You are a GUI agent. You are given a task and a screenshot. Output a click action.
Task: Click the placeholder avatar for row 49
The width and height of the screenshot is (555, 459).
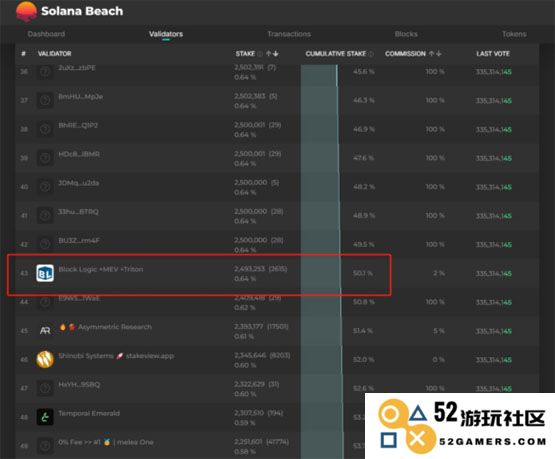[45, 446]
